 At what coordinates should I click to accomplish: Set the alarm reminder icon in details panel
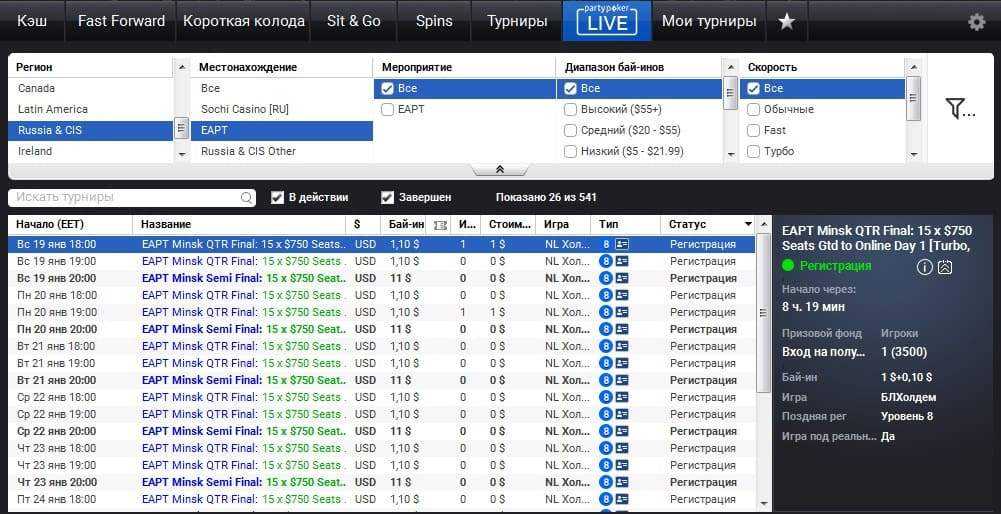945,268
